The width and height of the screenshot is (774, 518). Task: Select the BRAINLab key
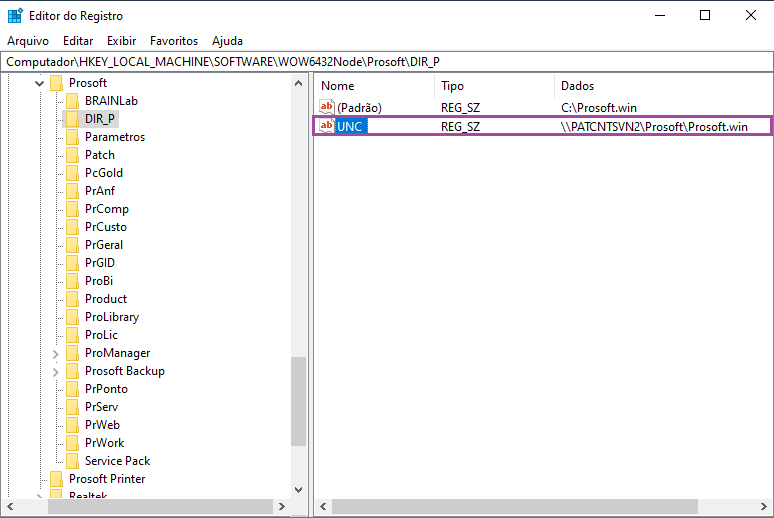point(111,101)
